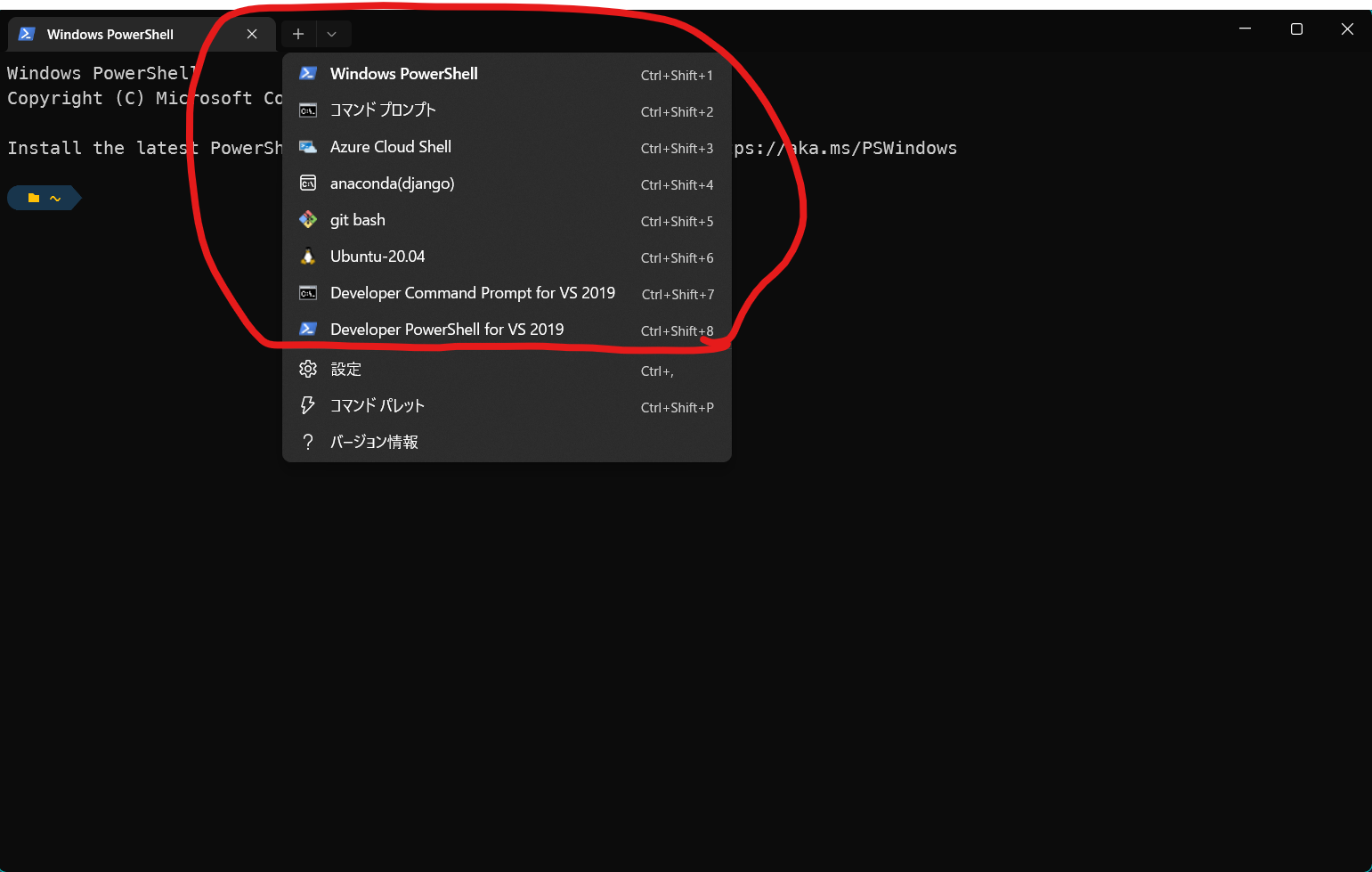Click the 'Install the latest' terminal text
Image resolution: width=1372 pixels, height=872 pixels.
tap(102, 148)
